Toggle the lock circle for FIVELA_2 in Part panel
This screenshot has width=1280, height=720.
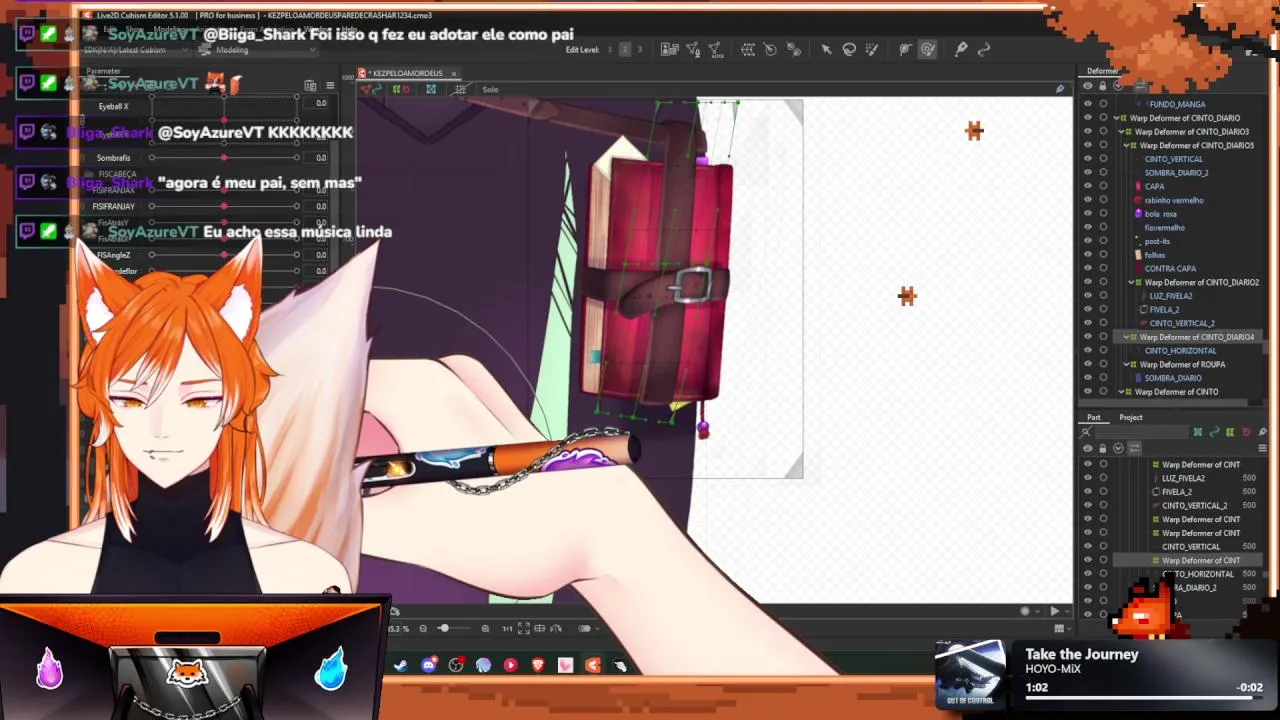click(1103, 492)
